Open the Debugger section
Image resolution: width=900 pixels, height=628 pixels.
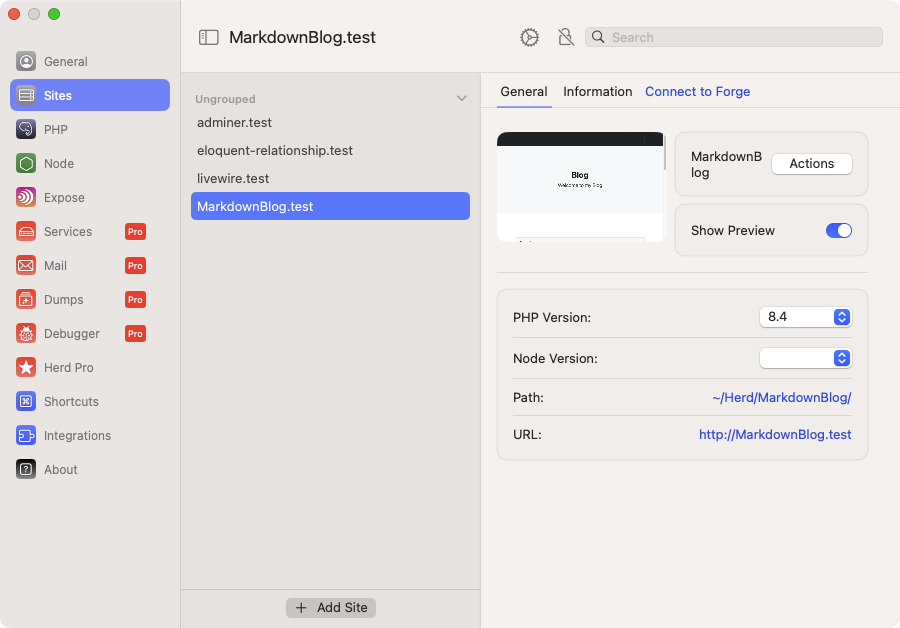click(71, 334)
